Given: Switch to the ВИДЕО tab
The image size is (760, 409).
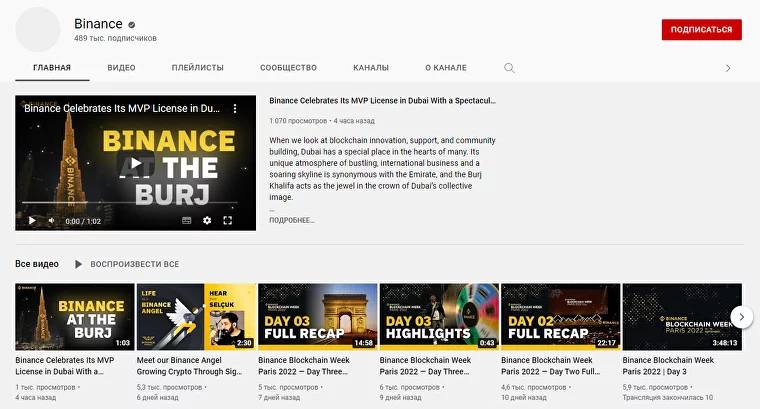Looking at the screenshot, I should pos(121,68).
